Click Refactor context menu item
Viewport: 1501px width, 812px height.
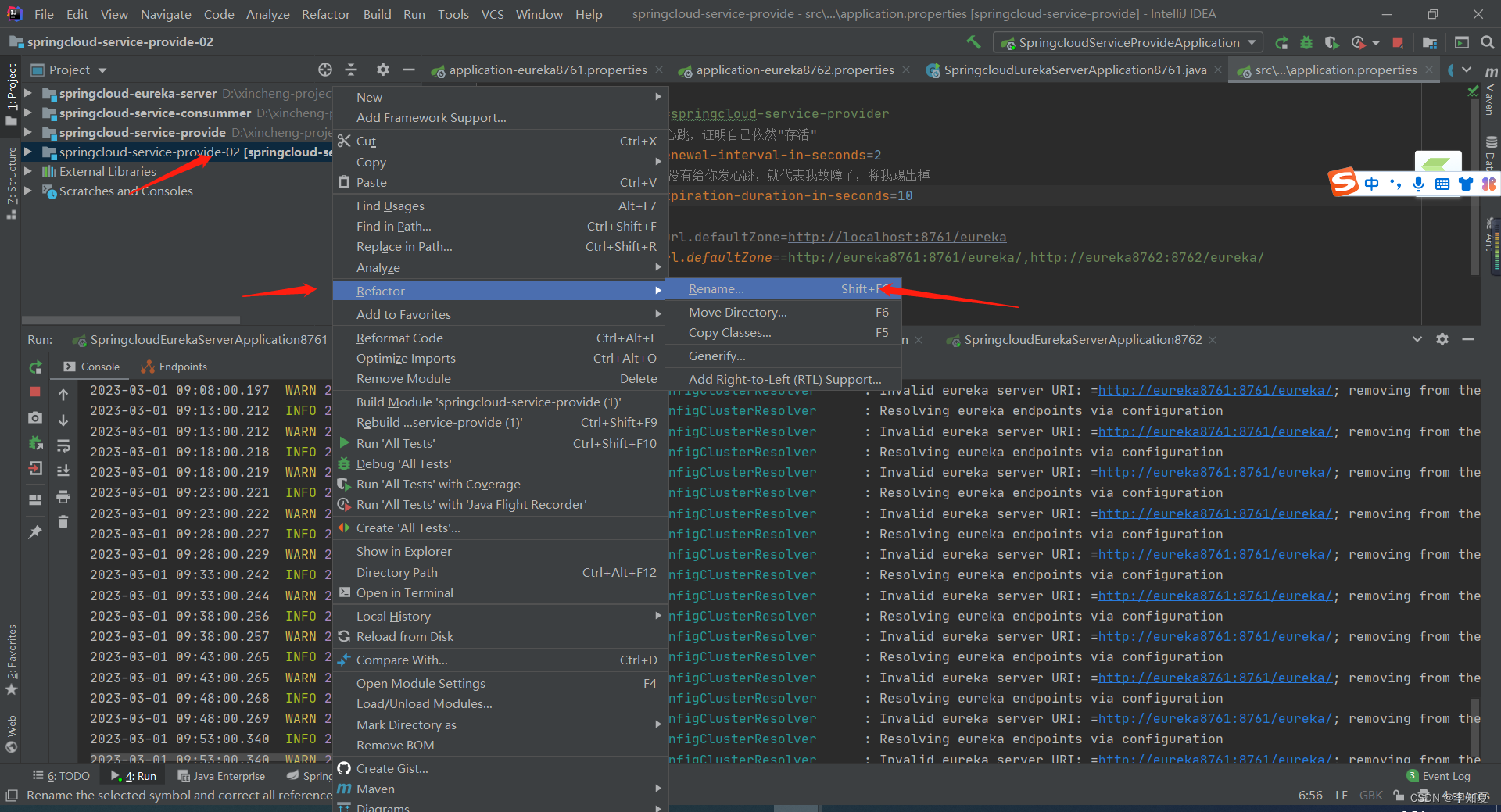tap(499, 291)
